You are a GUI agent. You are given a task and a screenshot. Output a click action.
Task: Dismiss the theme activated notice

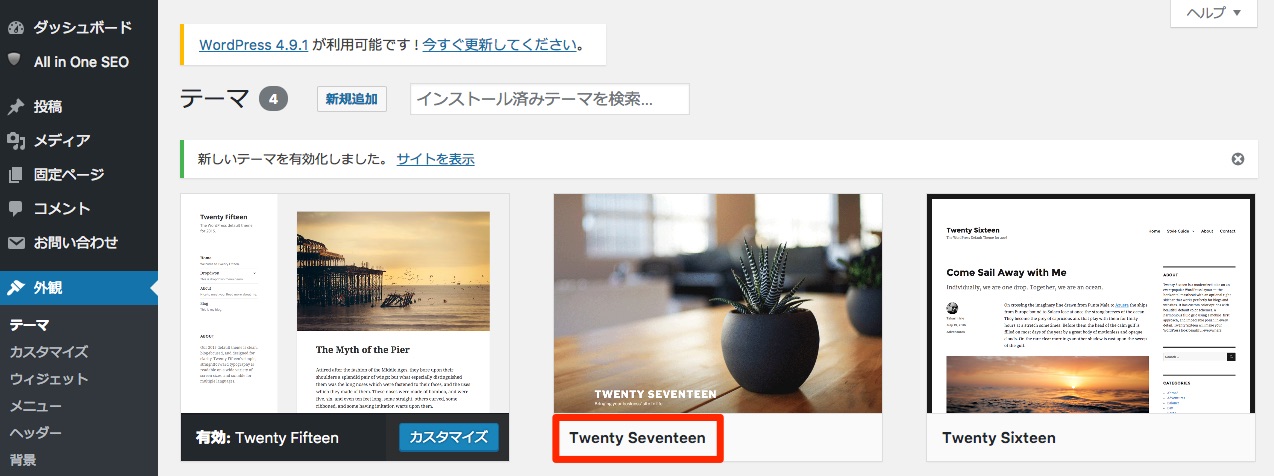click(x=1237, y=159)
